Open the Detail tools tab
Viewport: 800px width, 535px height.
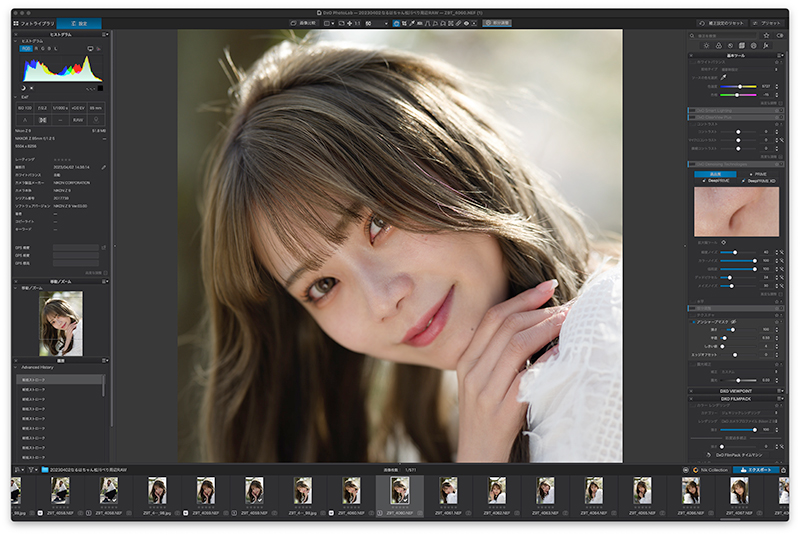730,45
